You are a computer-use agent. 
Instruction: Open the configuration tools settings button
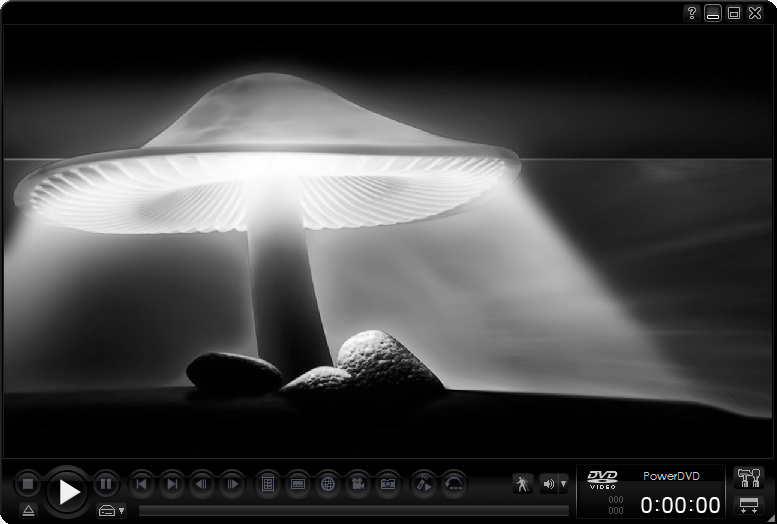pyautogui.click(x=747, y=477)
